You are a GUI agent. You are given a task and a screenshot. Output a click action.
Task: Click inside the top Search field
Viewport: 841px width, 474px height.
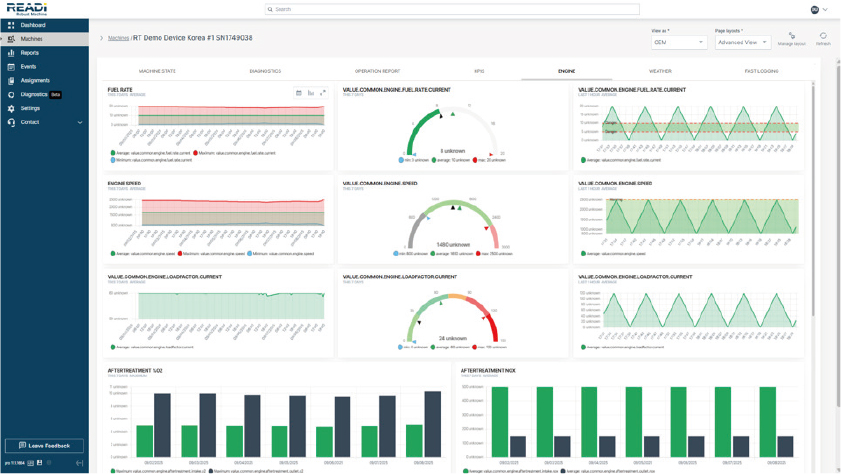(x=452, y=9)
